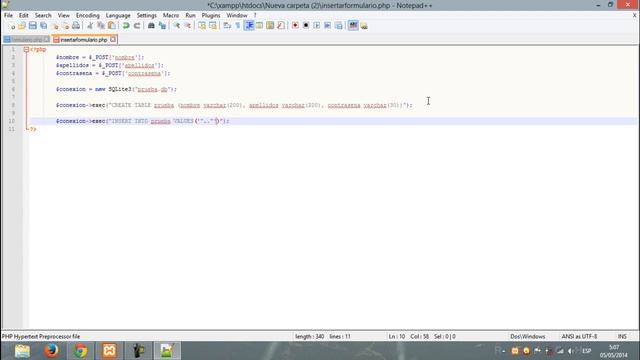The height and width of the screenshot is (360, 640).
Task: Place cursor on line 6 SQLite3 connection code
Action: pyautogui.click(x=116, y=89)
